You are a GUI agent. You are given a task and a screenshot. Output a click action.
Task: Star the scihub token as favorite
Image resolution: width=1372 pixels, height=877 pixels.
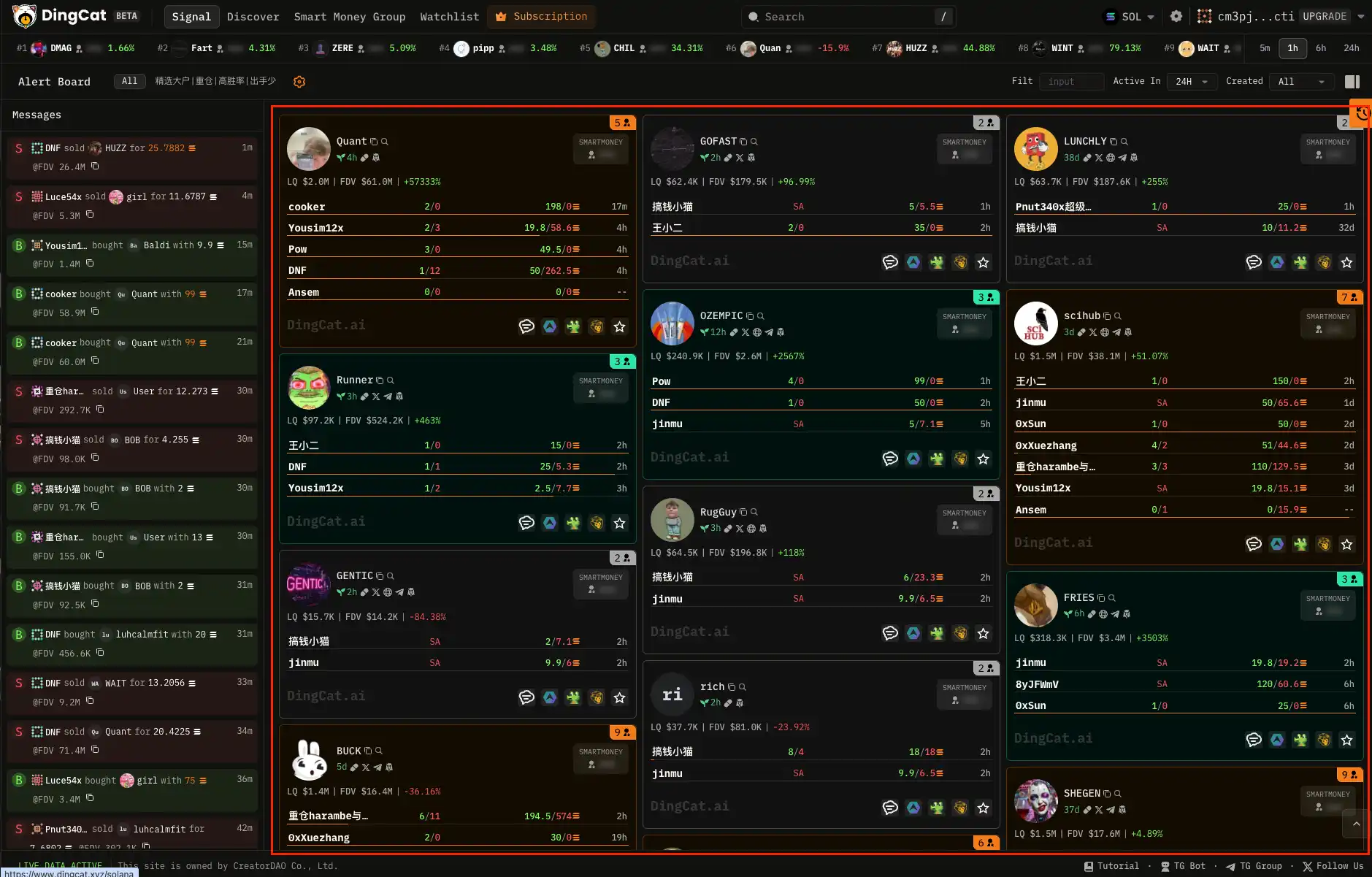pos(1347,544)
